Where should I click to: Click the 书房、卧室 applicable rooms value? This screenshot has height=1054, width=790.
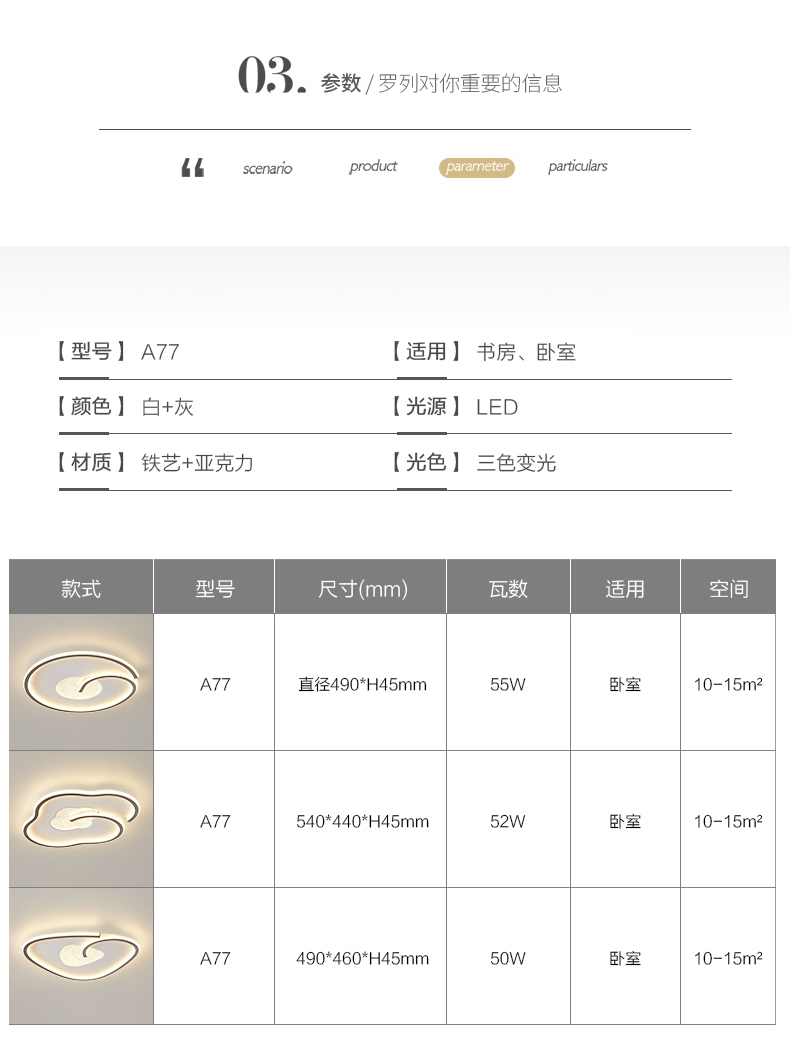point(526,352)
